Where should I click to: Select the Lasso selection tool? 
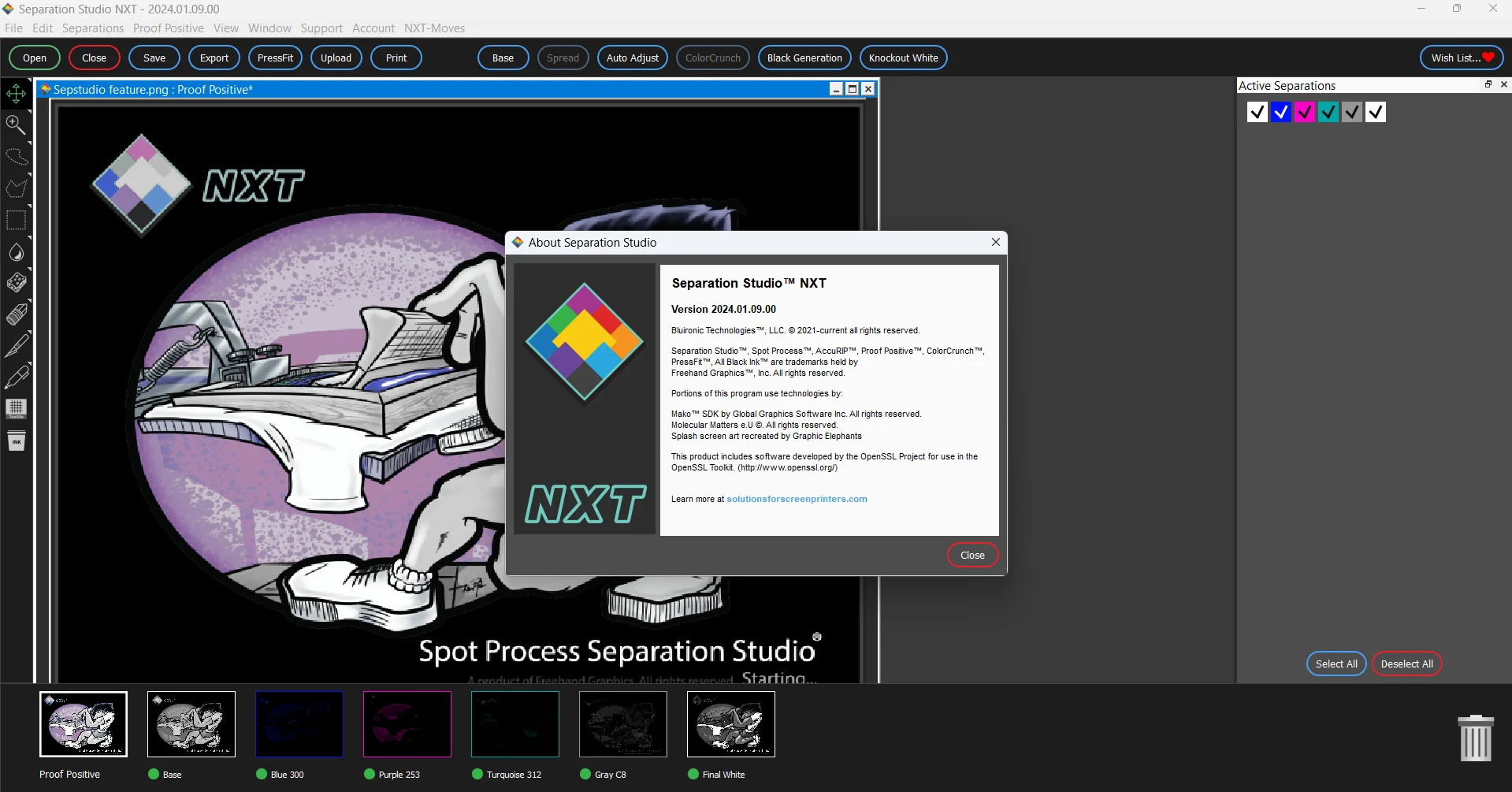[16, 156]
